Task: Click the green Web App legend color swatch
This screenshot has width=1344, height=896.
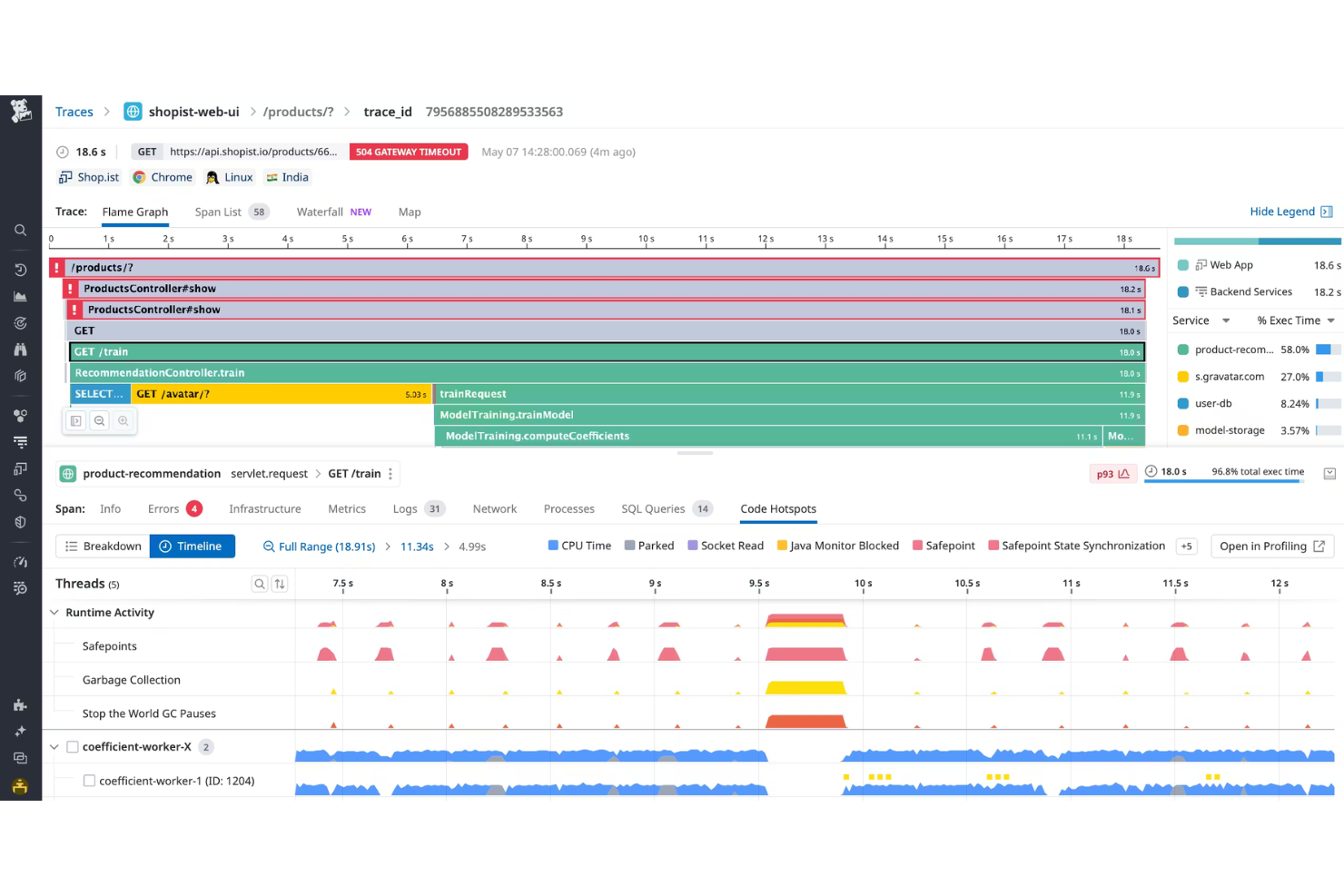Action: click(x=1182, y=264)
